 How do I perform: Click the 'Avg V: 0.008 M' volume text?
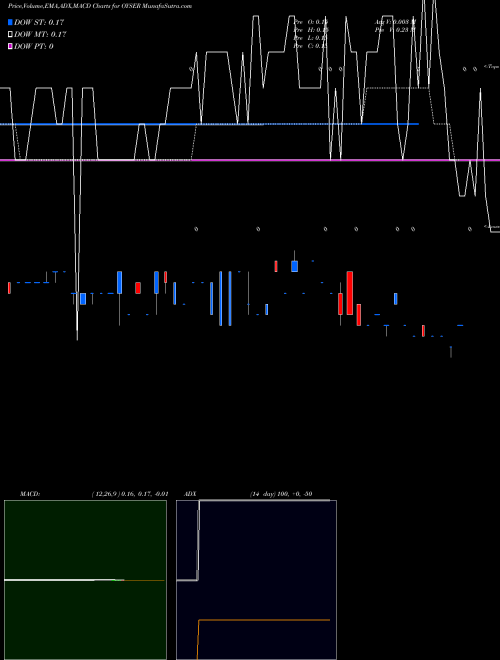(x=395, y=22)
